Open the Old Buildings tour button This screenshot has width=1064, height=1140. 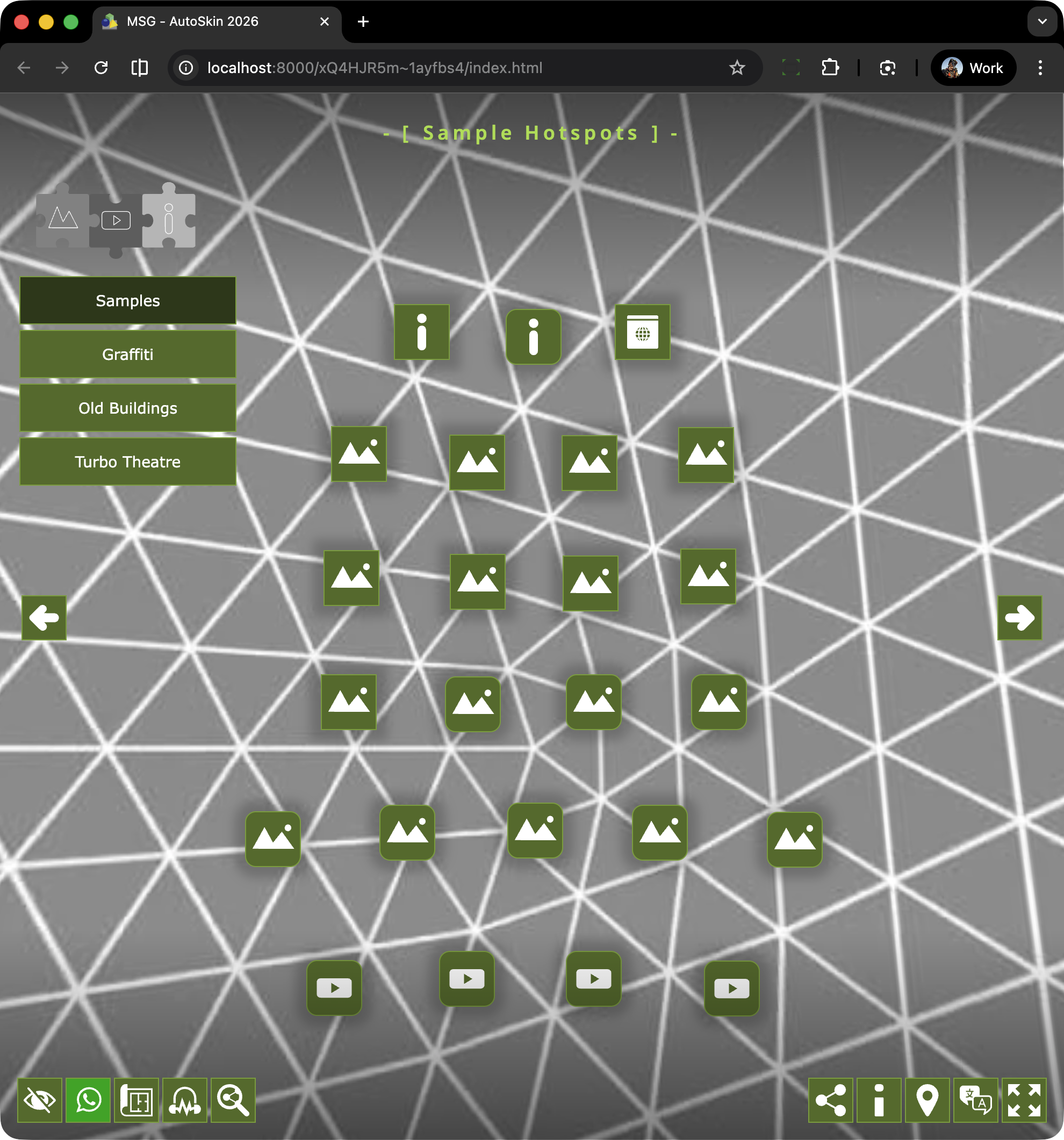pyautogui.click(x=127, y=408)
